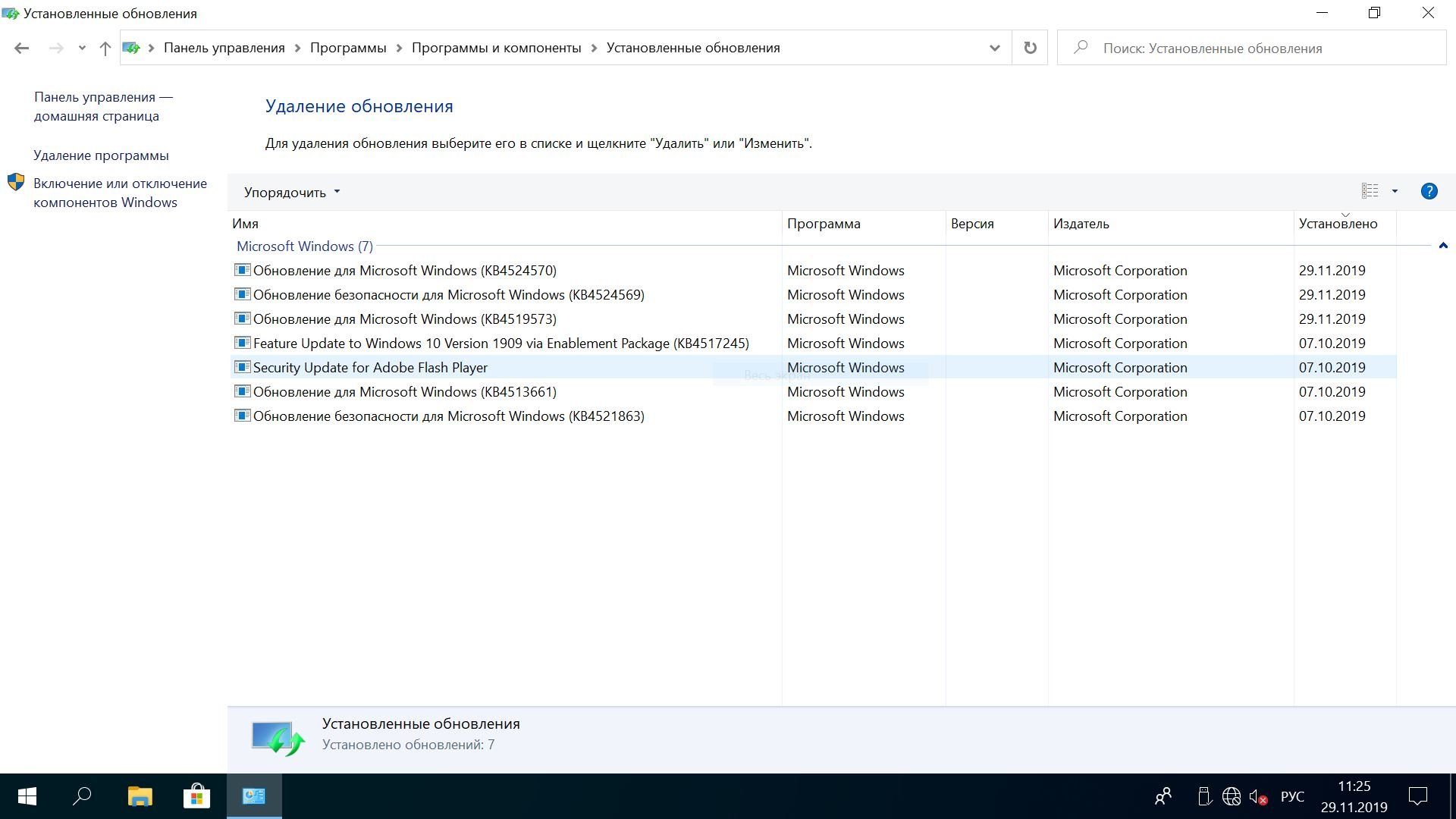
Task: Open 'Включение или отключение компонентов Windows'
Action: click(120, 193)
